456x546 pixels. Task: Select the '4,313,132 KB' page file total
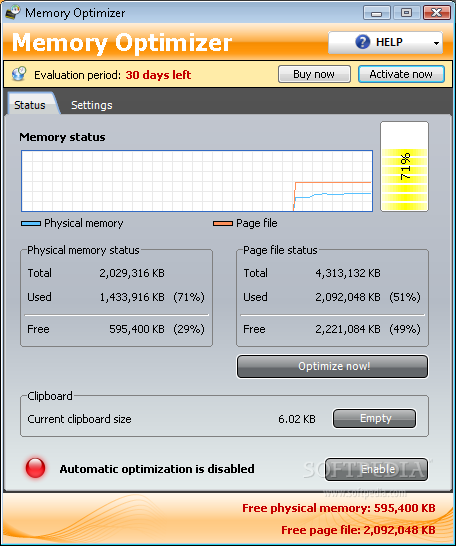point(348,273)
